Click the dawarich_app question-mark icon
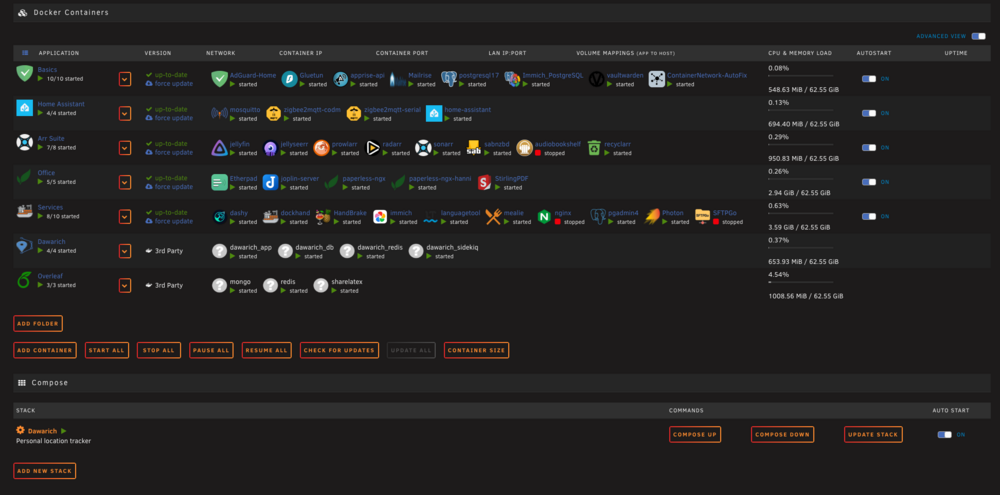Screen dimensions: 1000x495 (219, 251)
